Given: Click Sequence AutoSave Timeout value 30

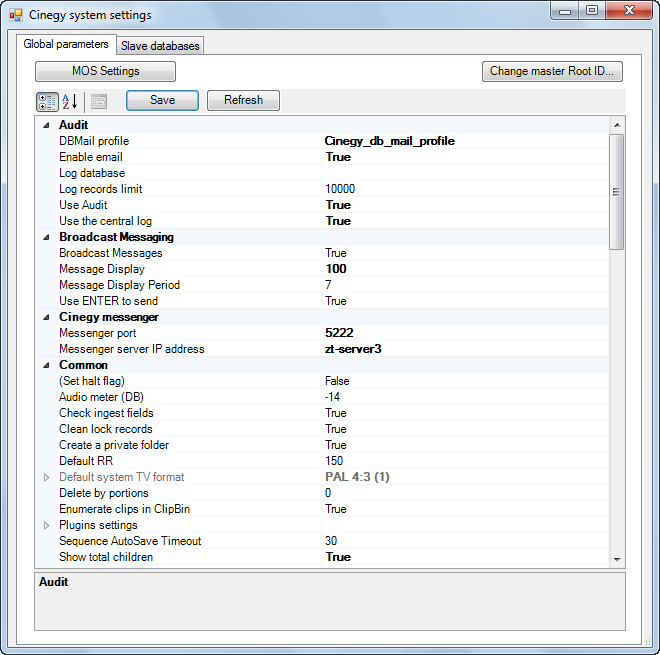Looking at the screenshot, I should pyautogui.click(x=331, y=541).
